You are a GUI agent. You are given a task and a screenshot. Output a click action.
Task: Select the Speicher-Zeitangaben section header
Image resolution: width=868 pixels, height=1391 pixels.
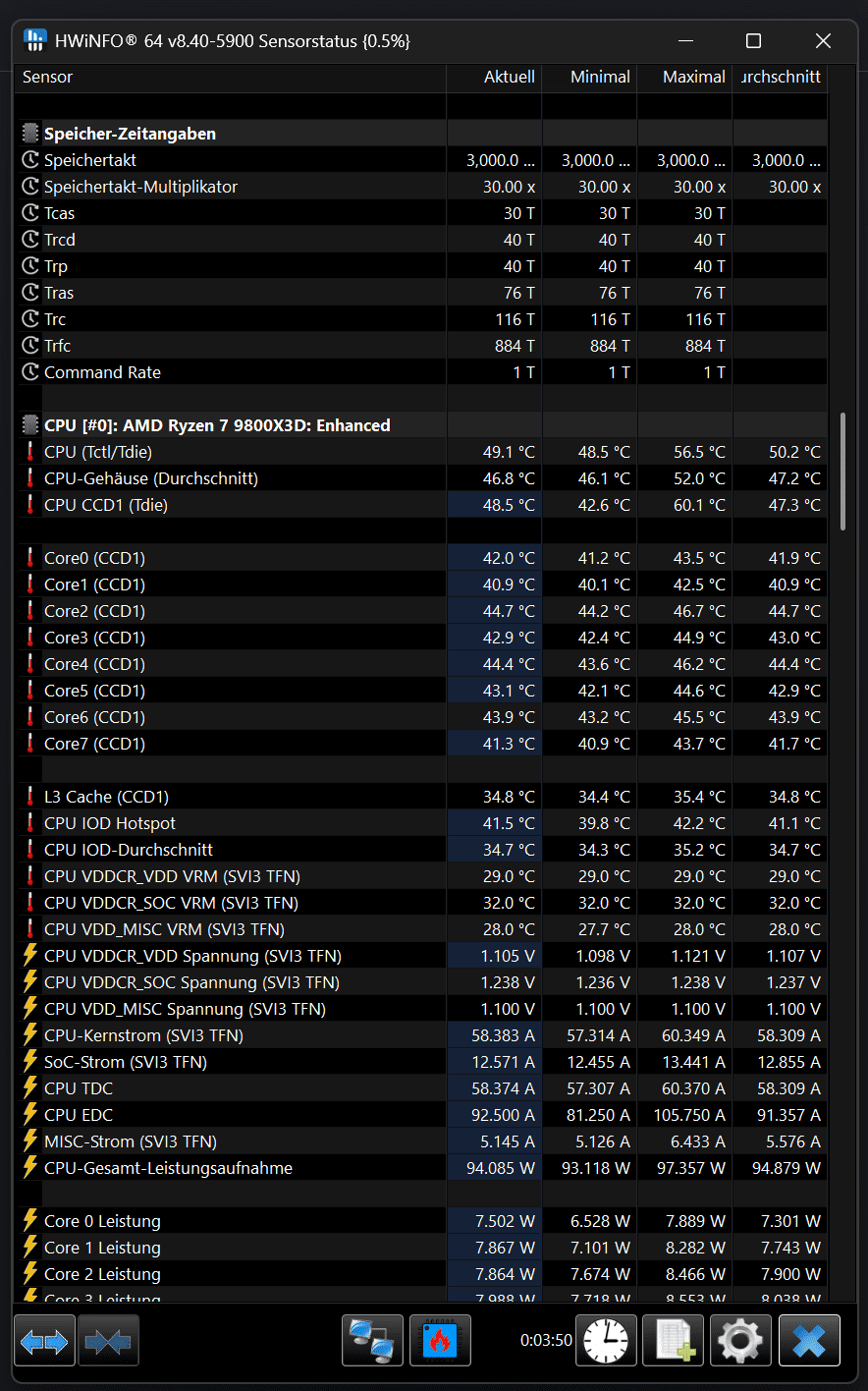130,134
